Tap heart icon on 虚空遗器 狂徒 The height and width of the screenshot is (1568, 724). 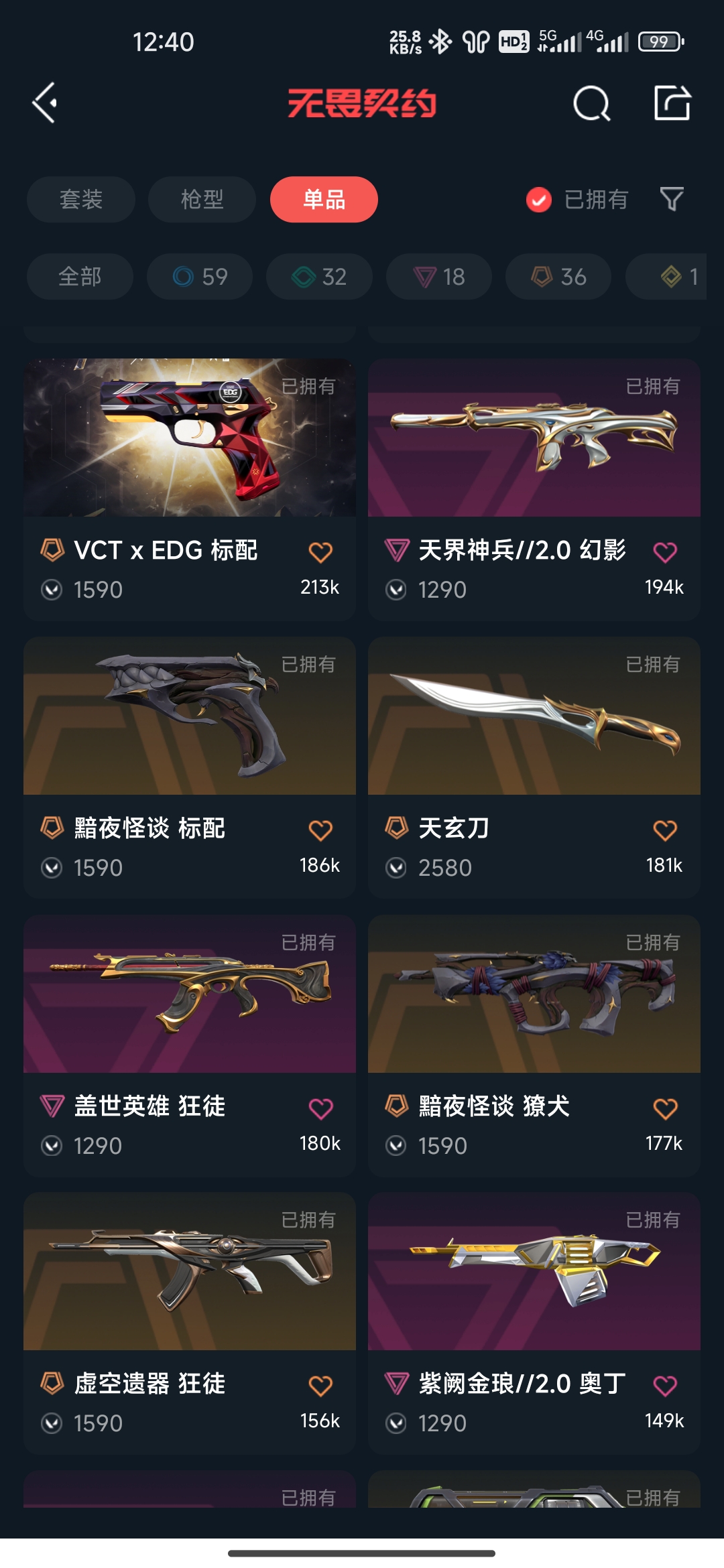[x=320, y=1386]
